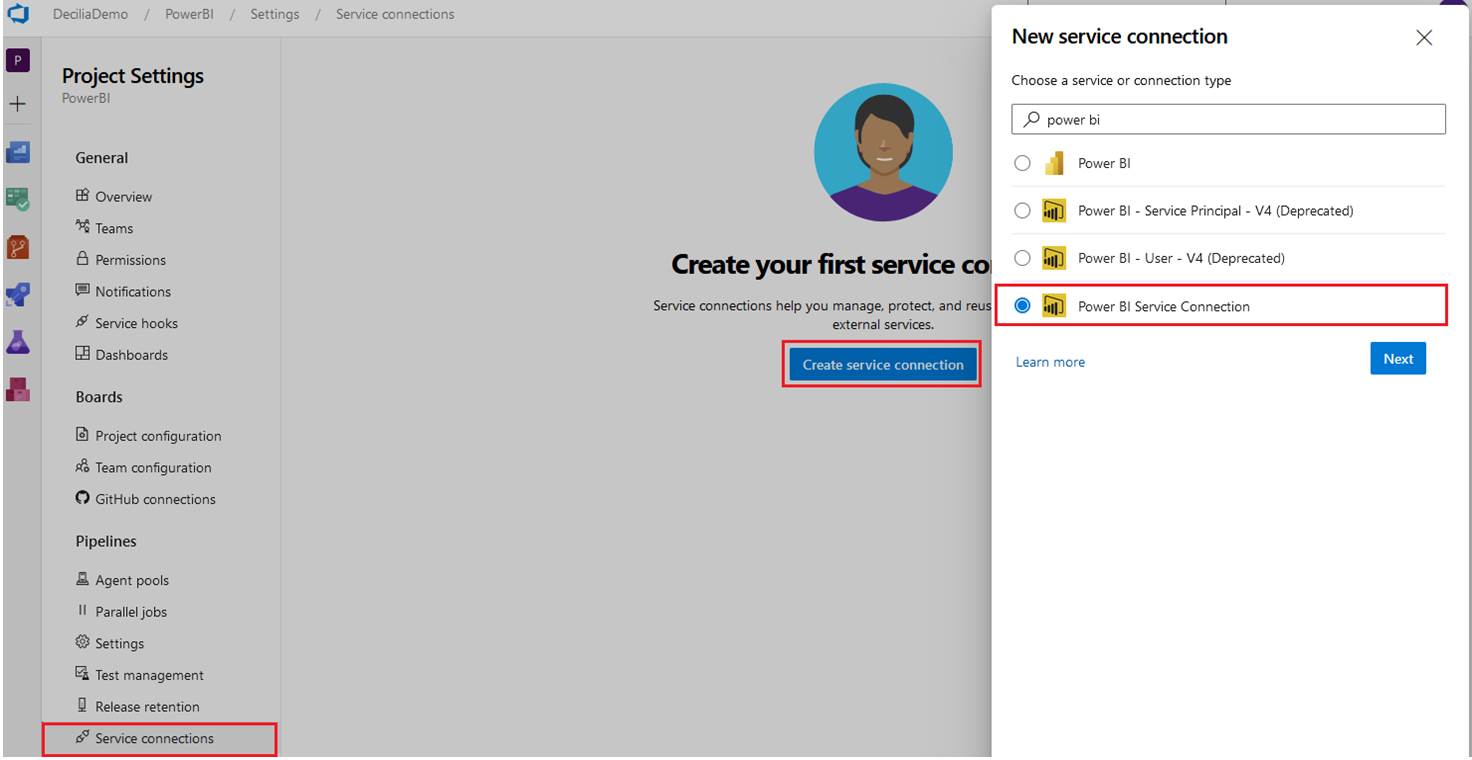
Task: Open the PowerBI project avatar tile
Action: coord(18,60)
